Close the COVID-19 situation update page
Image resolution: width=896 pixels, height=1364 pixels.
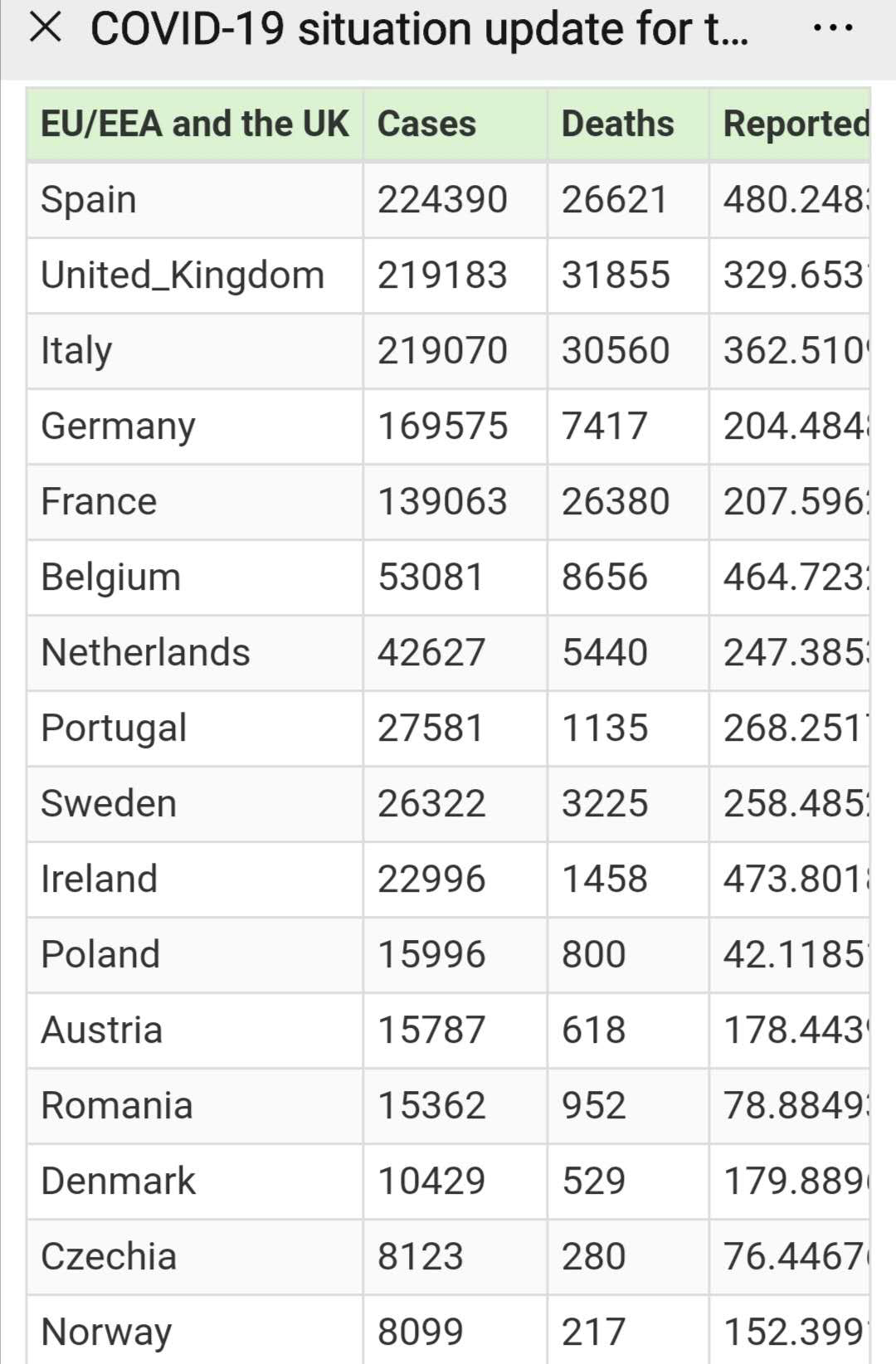pyautogui.click(x=45, y=27)
